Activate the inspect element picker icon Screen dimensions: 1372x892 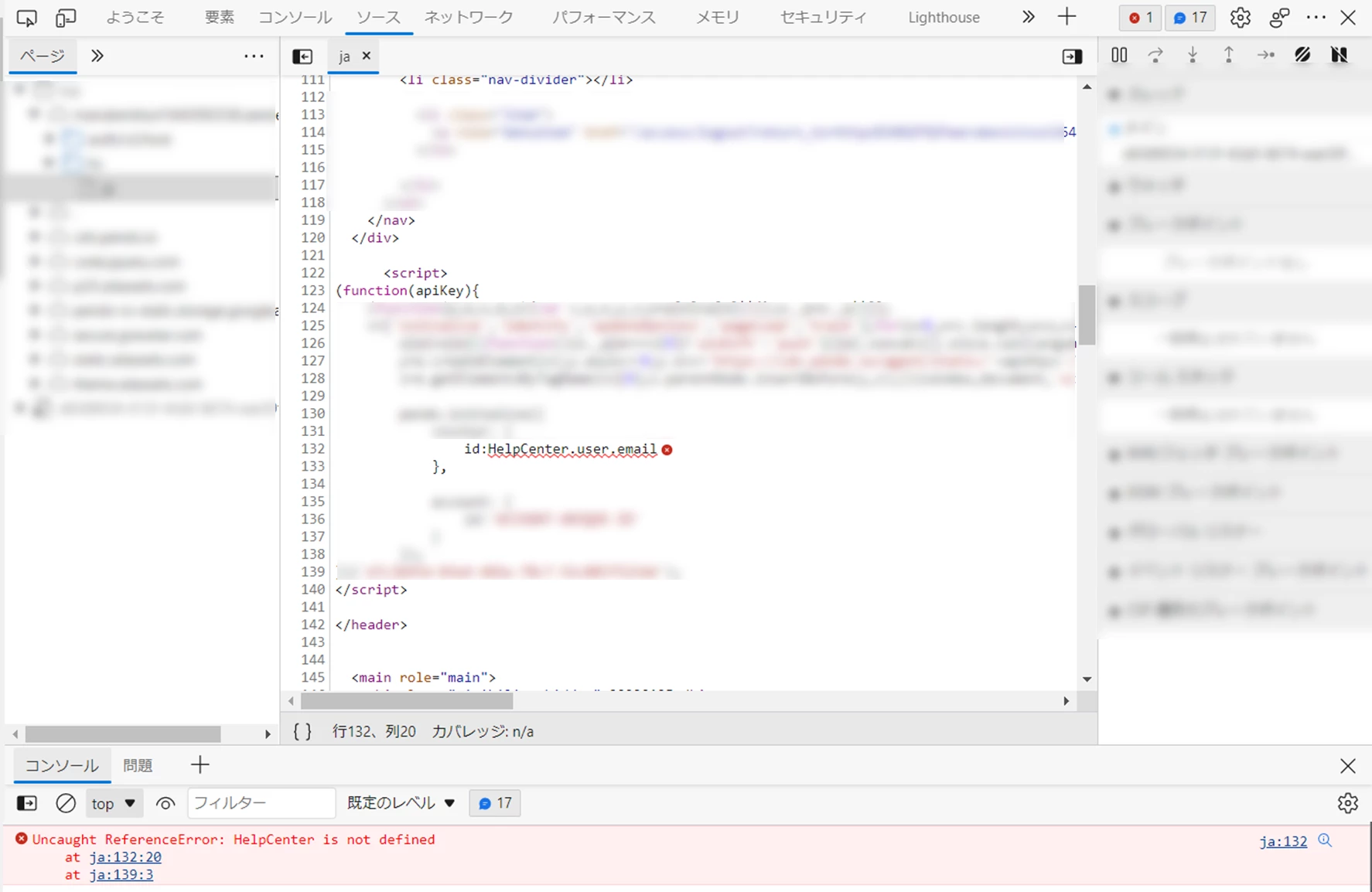tap(26, 17)
